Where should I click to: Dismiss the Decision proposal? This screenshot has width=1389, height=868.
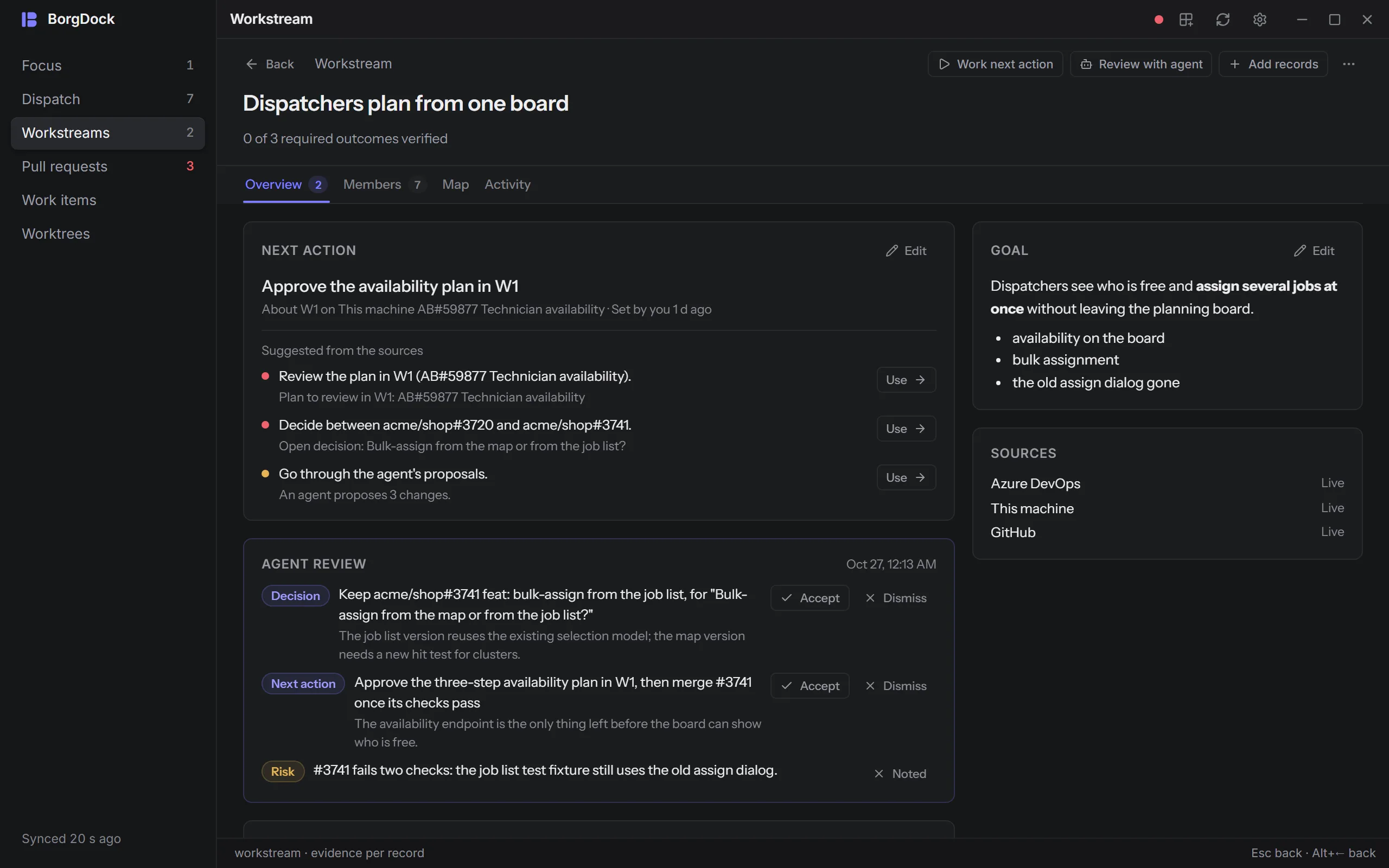(896, 598)
